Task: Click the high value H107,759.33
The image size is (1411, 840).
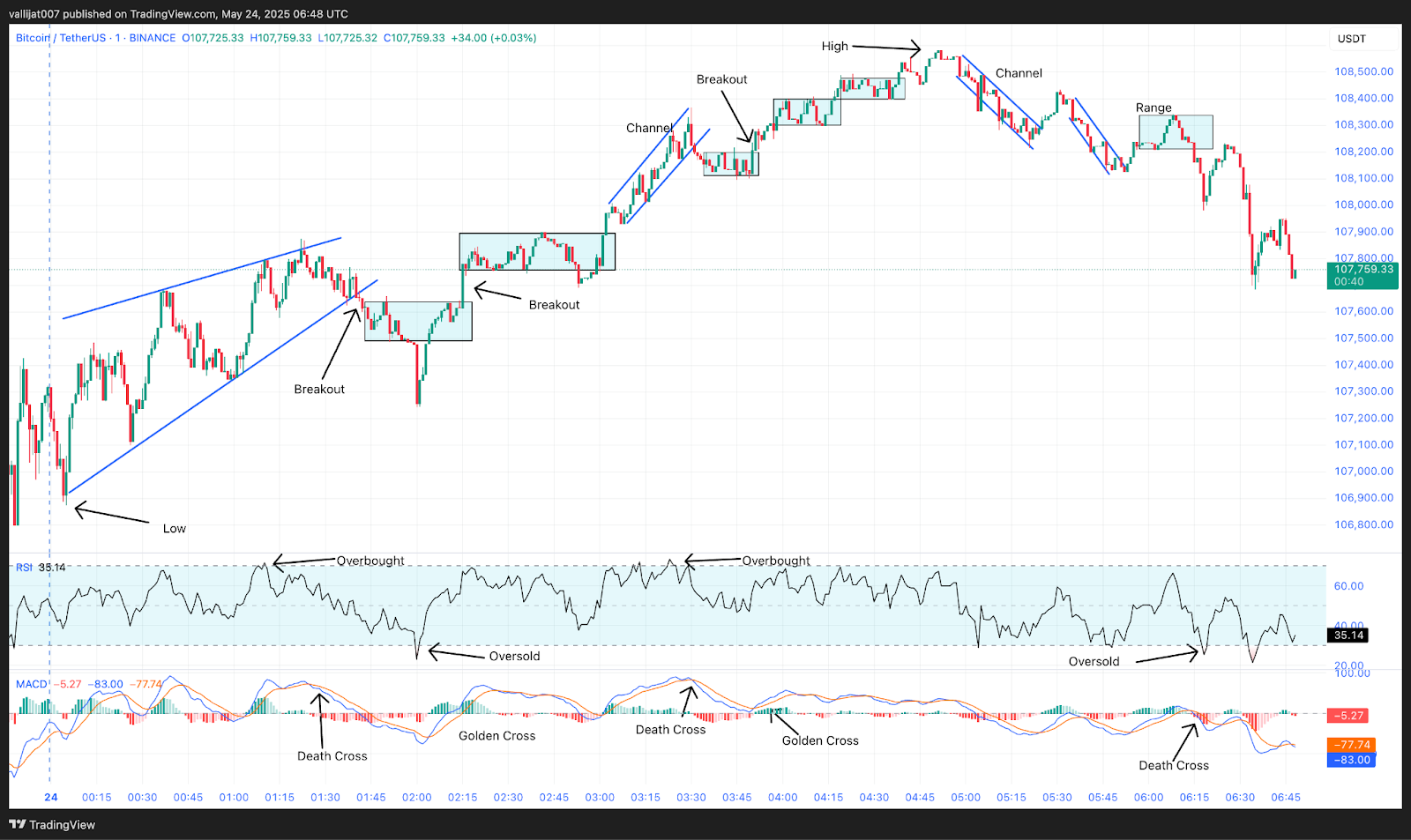Action: (280, 38)
